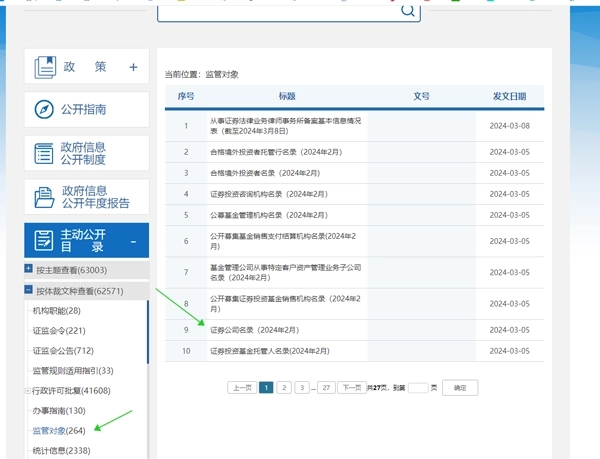Click the 政府信息公开年度报告 folder icon
The image size is (600, 459).
point(45,197)
